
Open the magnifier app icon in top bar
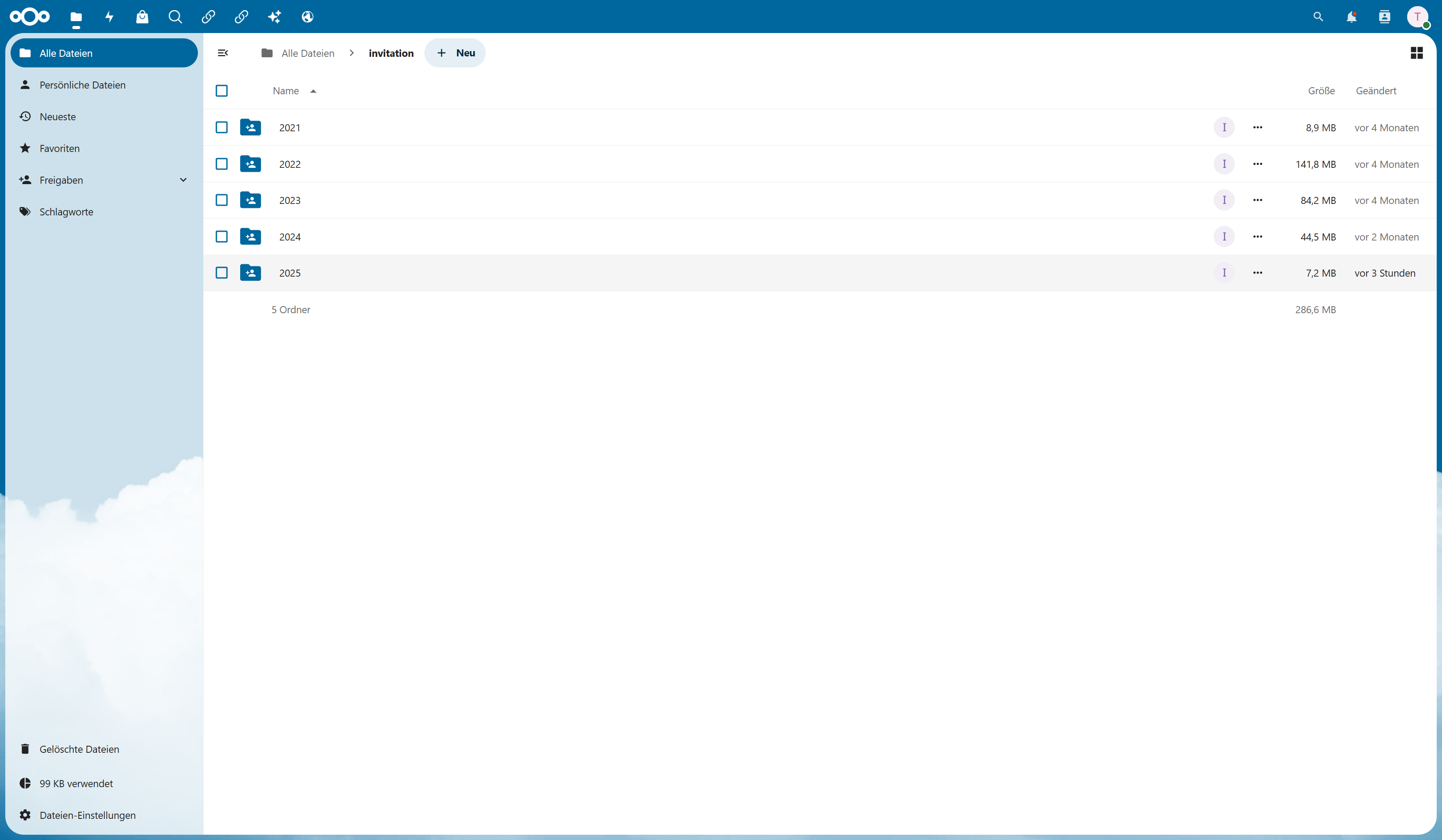(175, 17)
